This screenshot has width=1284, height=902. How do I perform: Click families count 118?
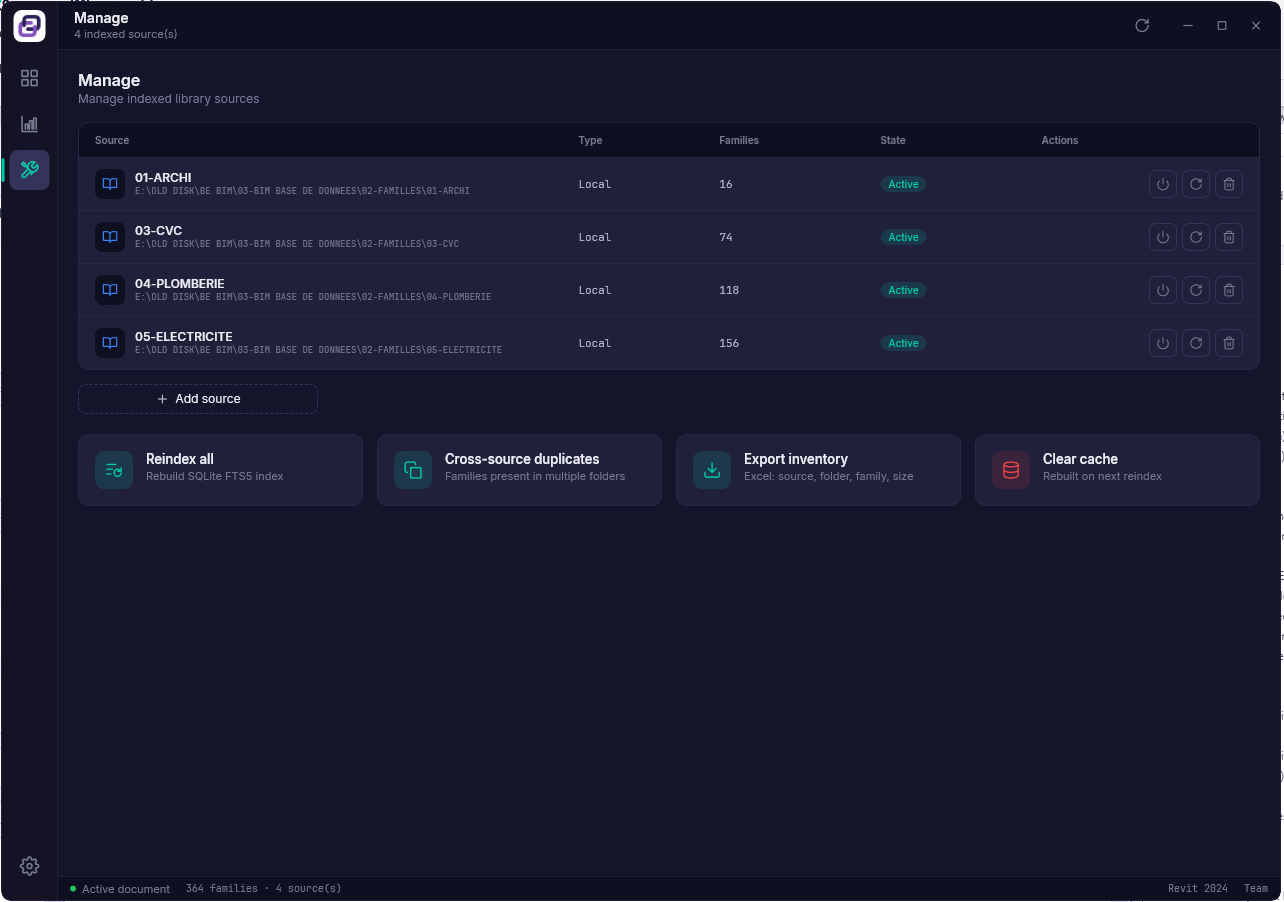pos(729,290)
